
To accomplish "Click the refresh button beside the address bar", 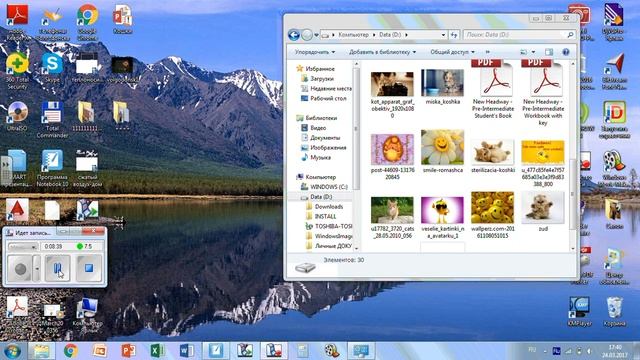I will coord(454,35).
